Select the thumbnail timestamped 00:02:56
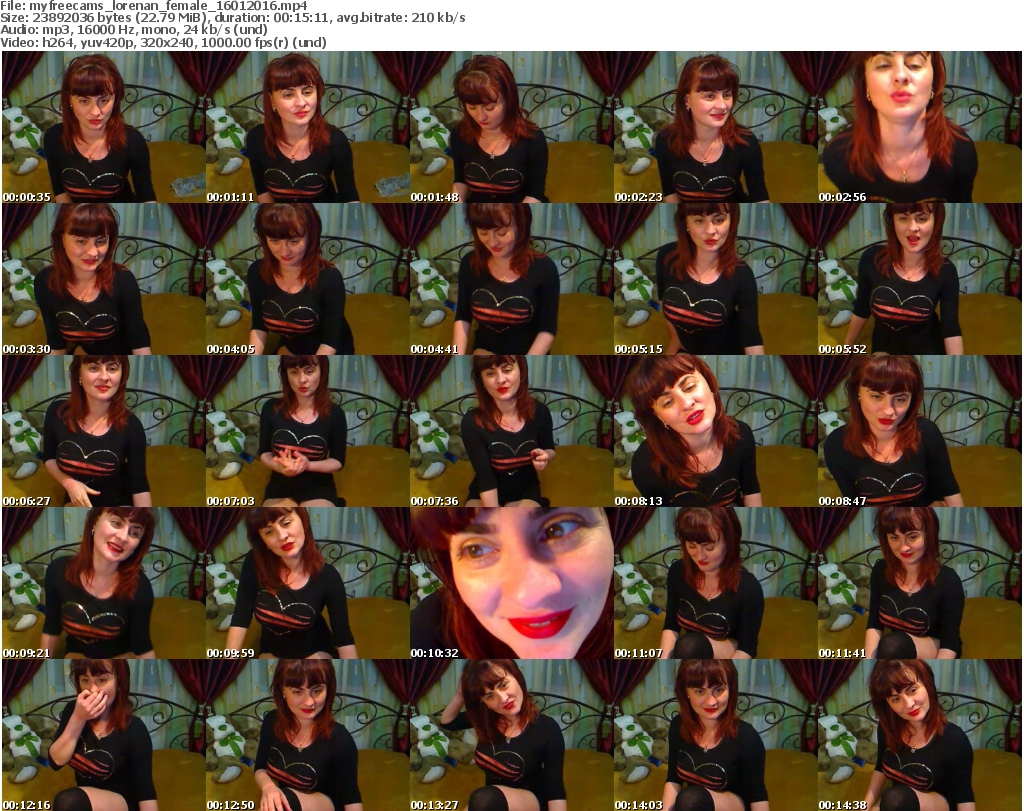The image size is (1024, 811). (x=920, y=127)
